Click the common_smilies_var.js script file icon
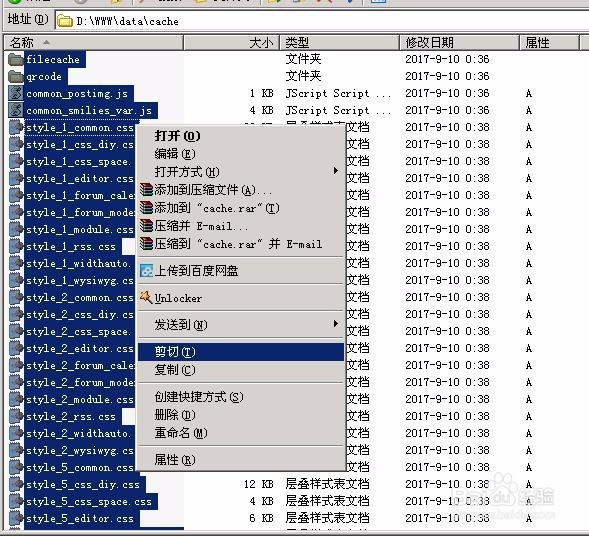This screenshot has width=589, height=536. pos(16,110)
